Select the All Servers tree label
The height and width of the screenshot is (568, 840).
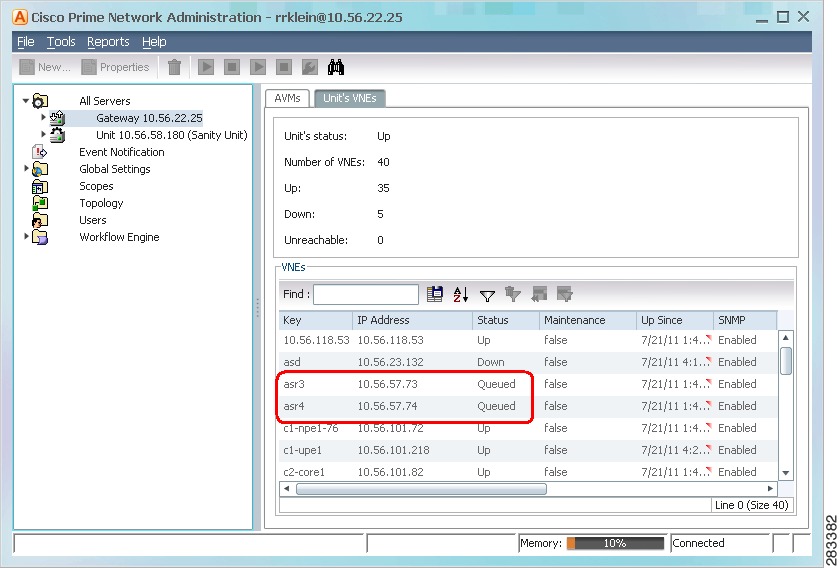[x=104, y=101]
